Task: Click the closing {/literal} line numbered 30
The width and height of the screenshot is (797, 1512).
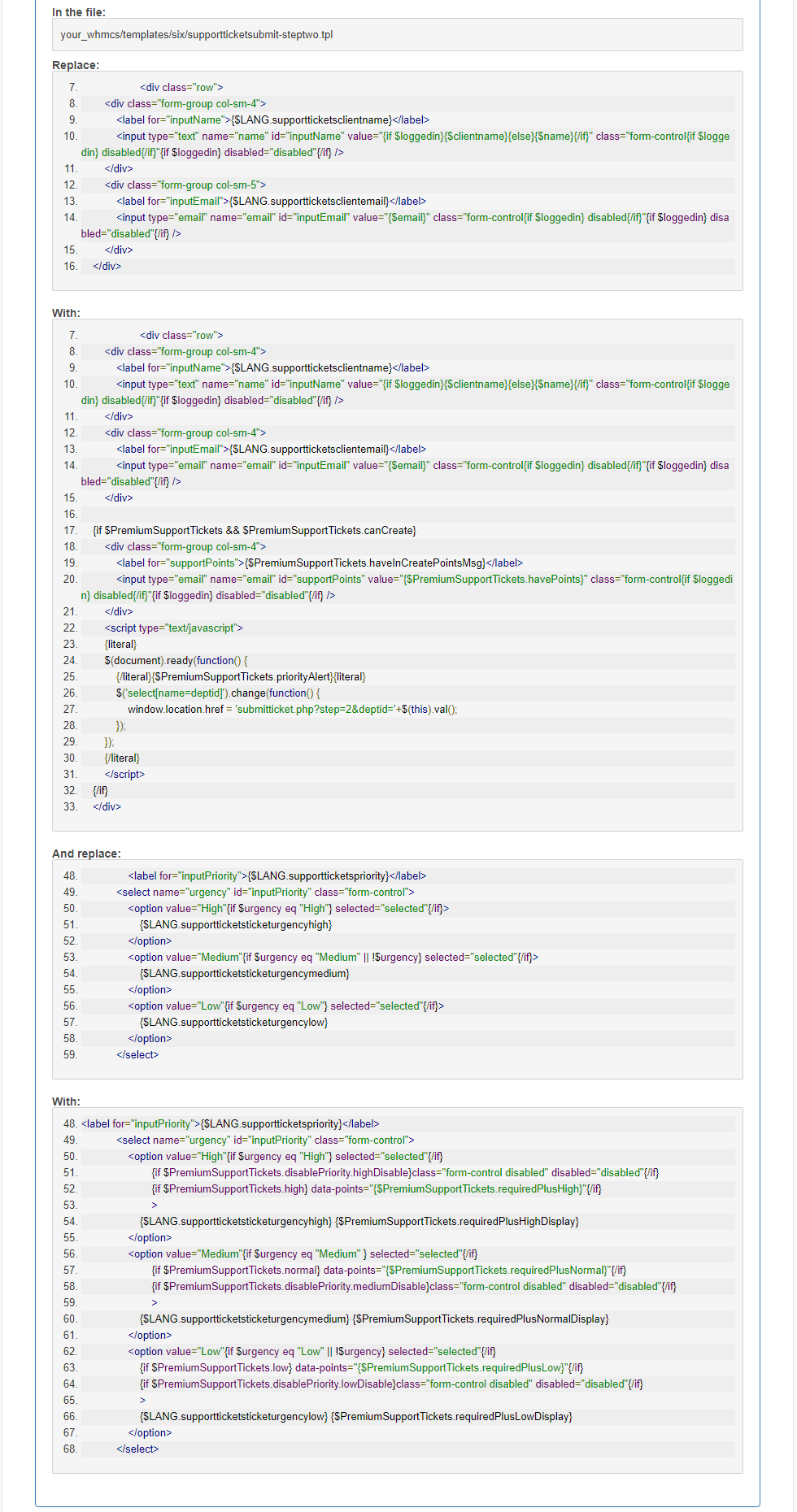Action: pos(122,758)
